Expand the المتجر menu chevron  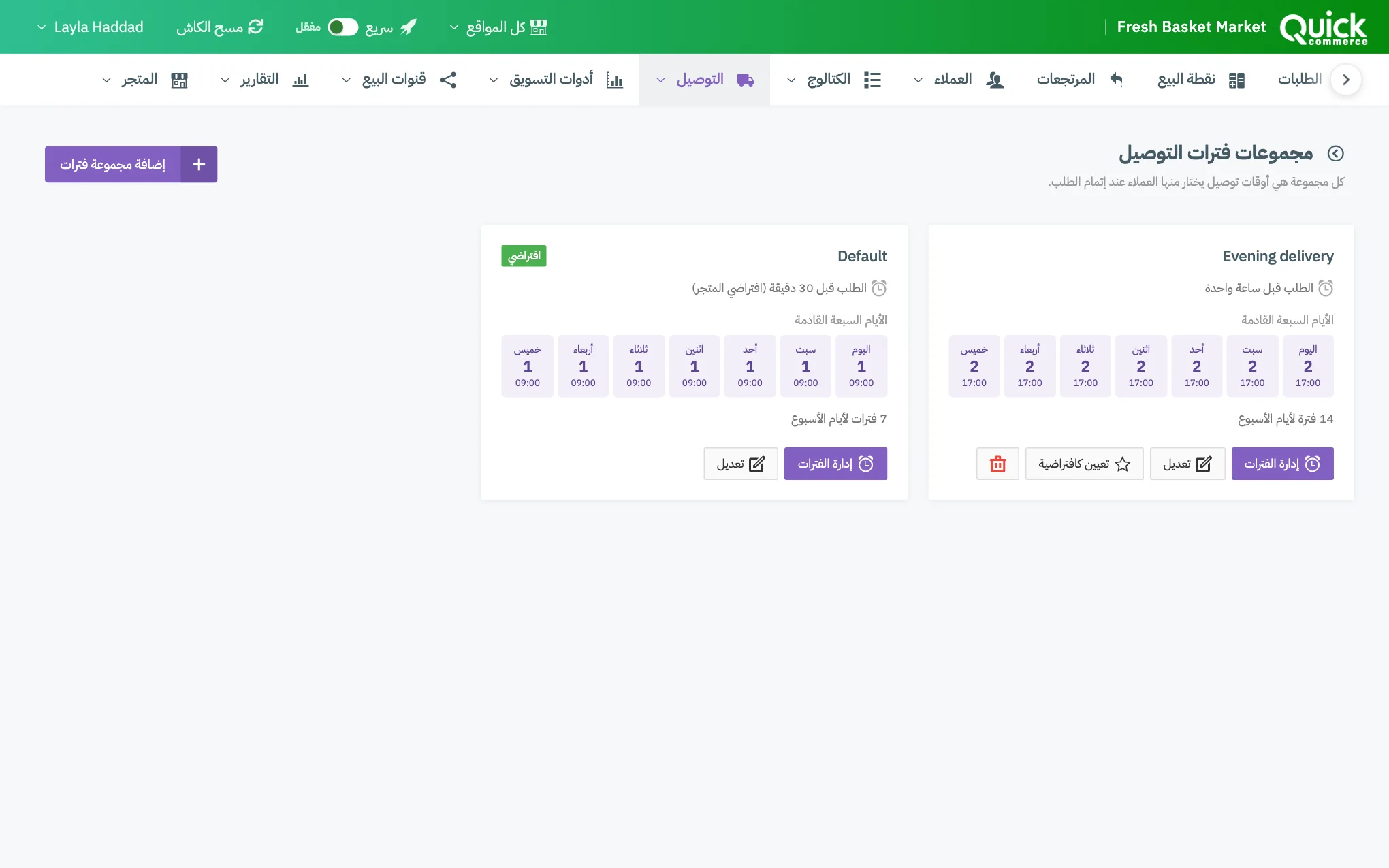pos(107,80)
